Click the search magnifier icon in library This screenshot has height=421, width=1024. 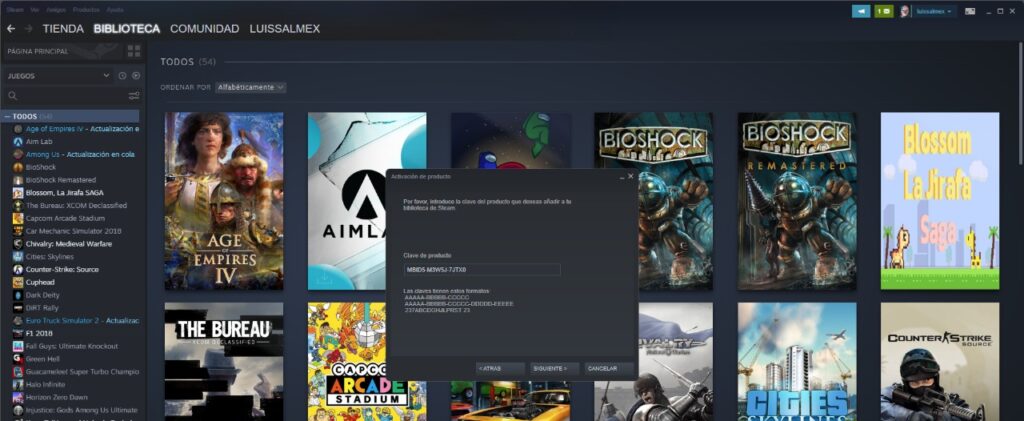pos(12,96)
